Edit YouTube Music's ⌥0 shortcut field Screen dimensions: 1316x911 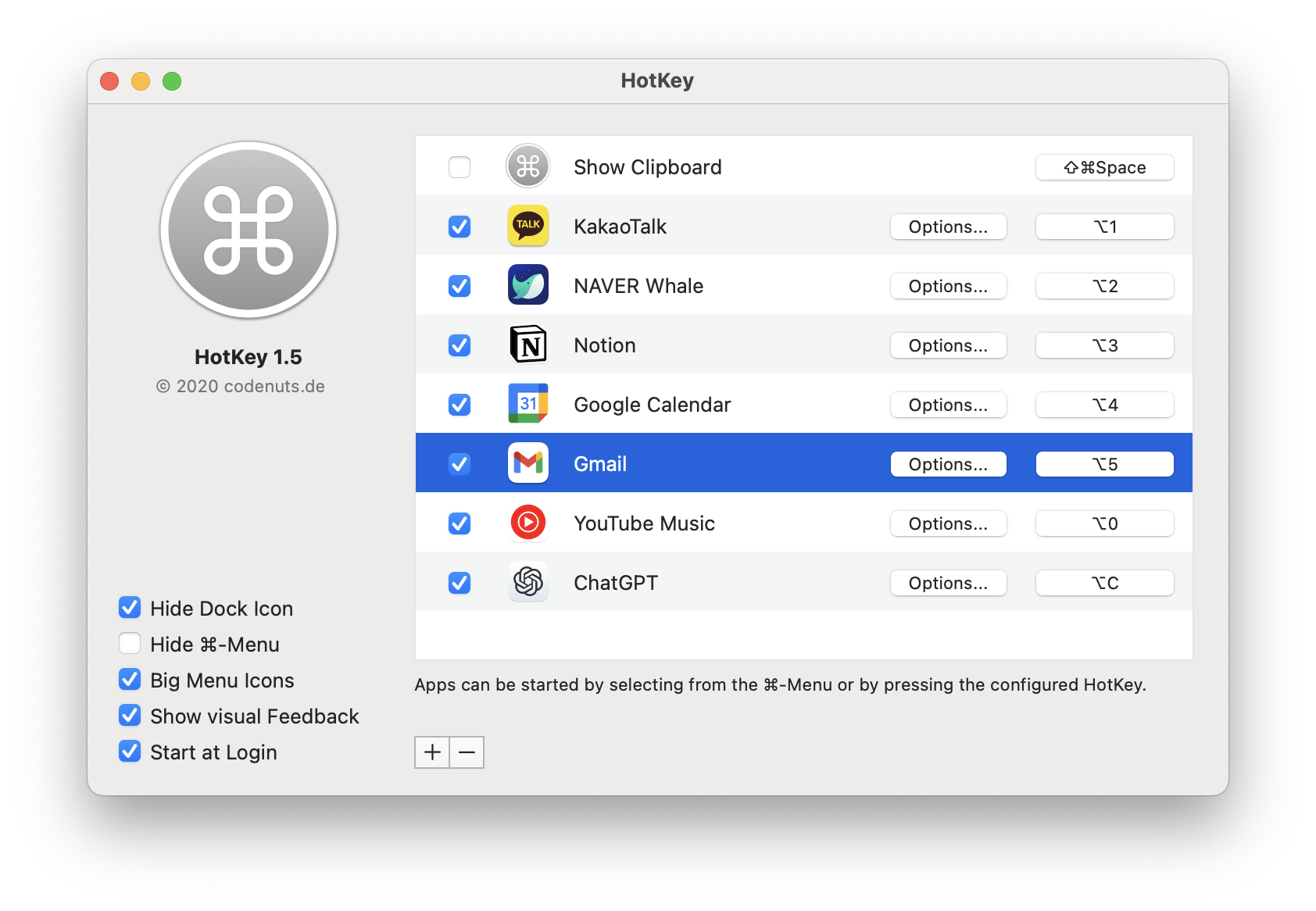1105,523
